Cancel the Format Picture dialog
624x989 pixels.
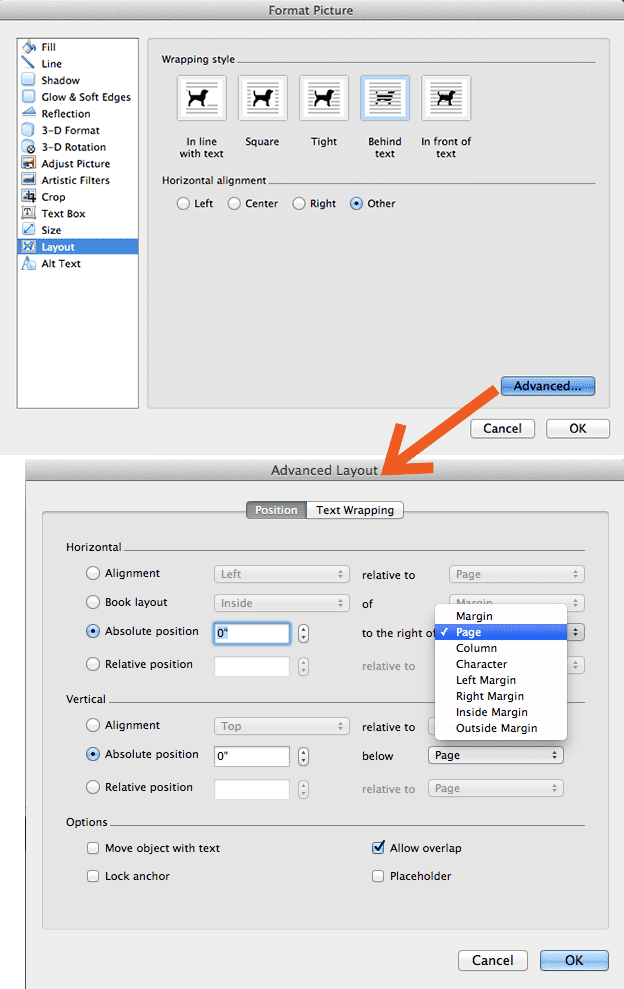502,428
